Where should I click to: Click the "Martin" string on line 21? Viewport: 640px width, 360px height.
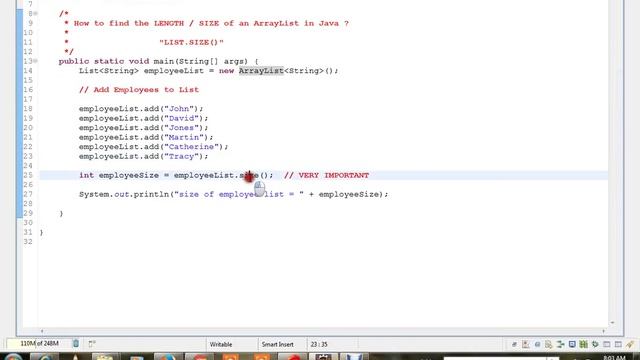[184, 137]
